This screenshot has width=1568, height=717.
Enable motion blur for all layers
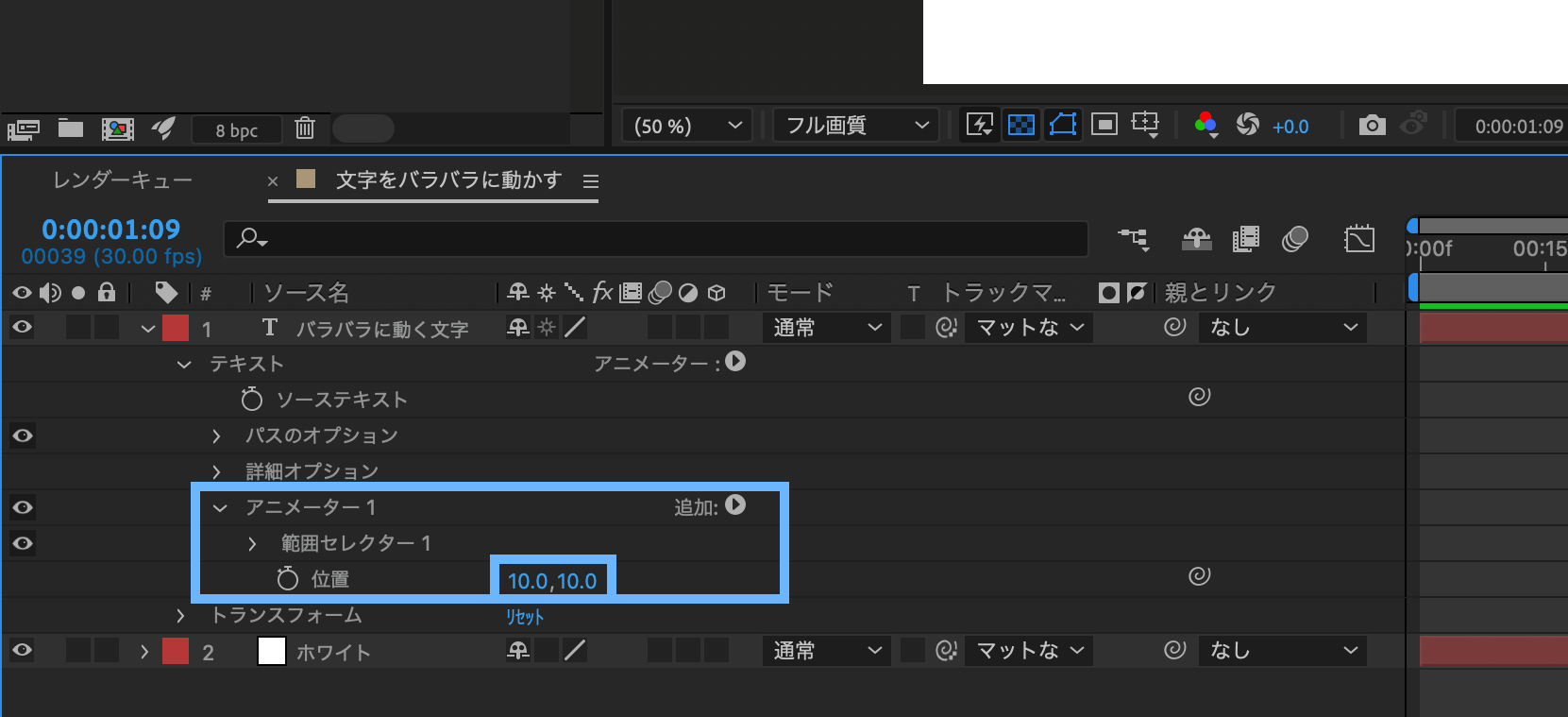1295,239
